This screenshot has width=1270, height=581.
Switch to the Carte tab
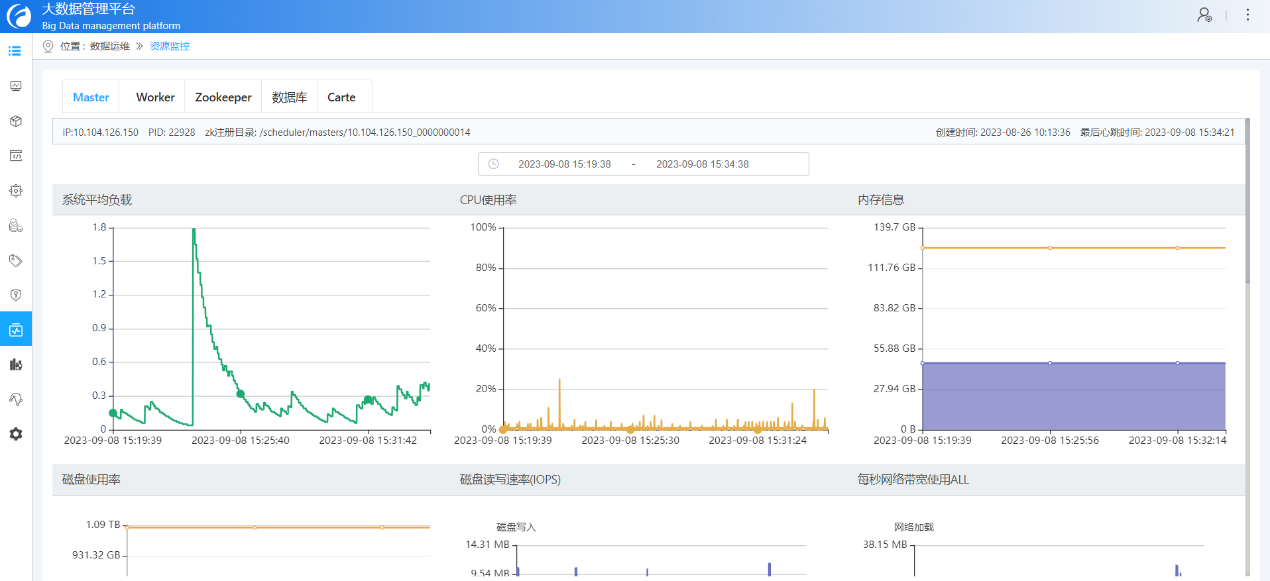pyautogui.click(x=342, y=97)
